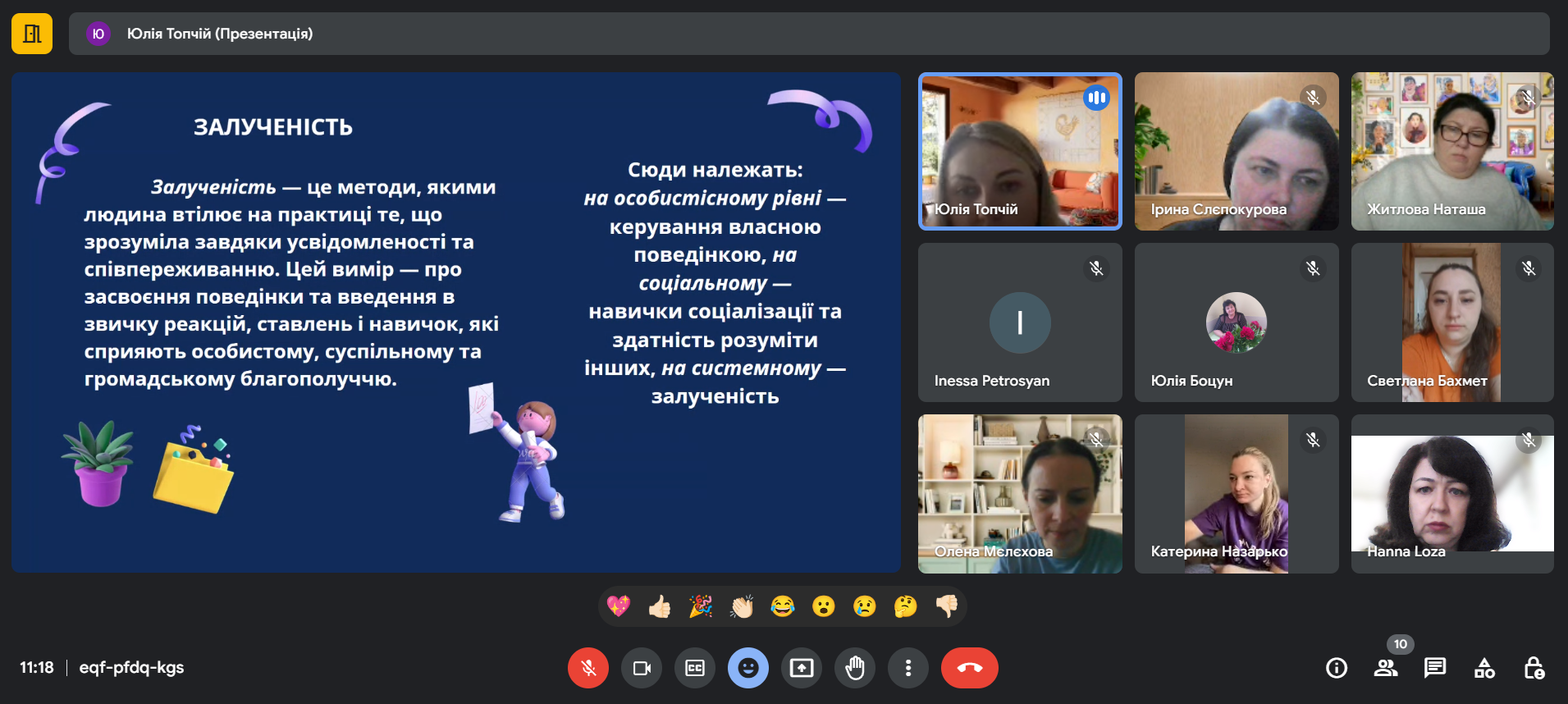
Task: Leave the call with red hang-up button
Action: [x=969, y=668]
